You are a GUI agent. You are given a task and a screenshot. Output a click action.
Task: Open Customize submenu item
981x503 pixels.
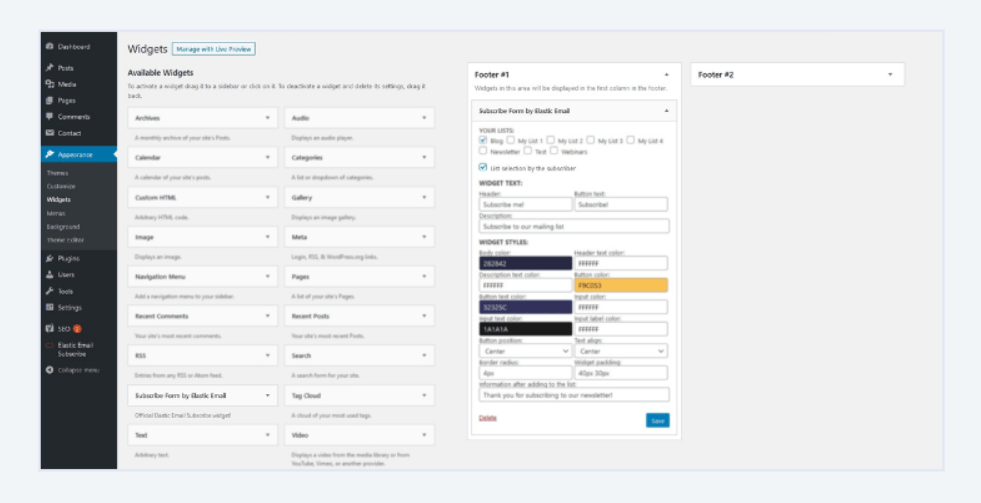click(x=61, y=186)
